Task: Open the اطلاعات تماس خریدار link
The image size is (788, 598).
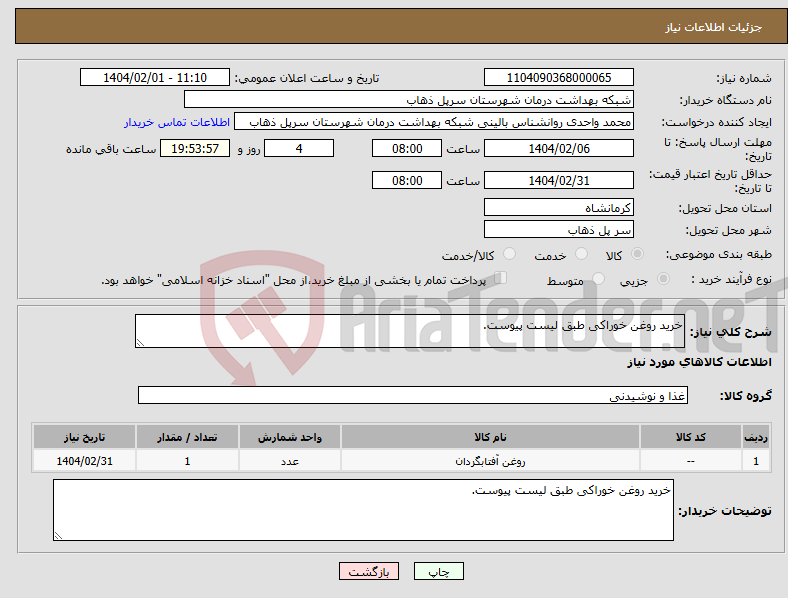Action: coord(177,122)
